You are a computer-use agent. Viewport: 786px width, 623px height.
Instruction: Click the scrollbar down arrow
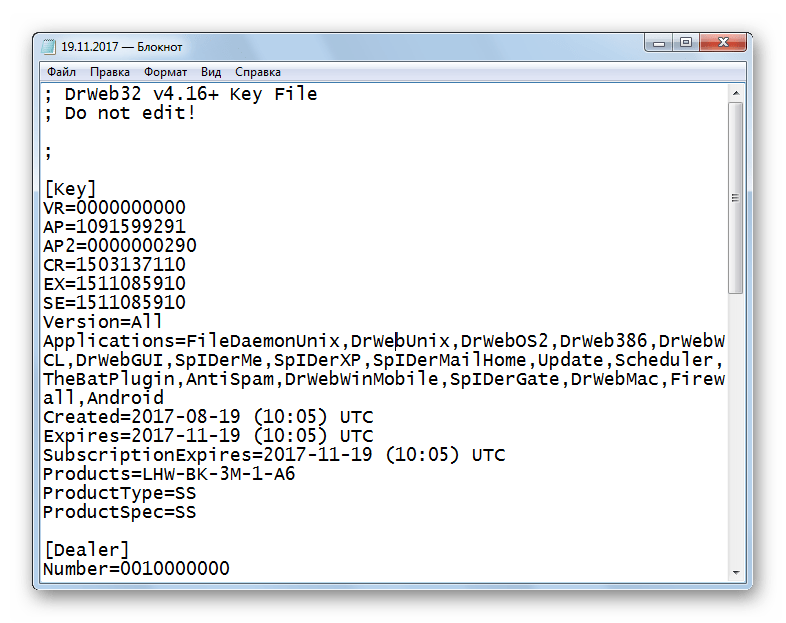pos(735,572)
